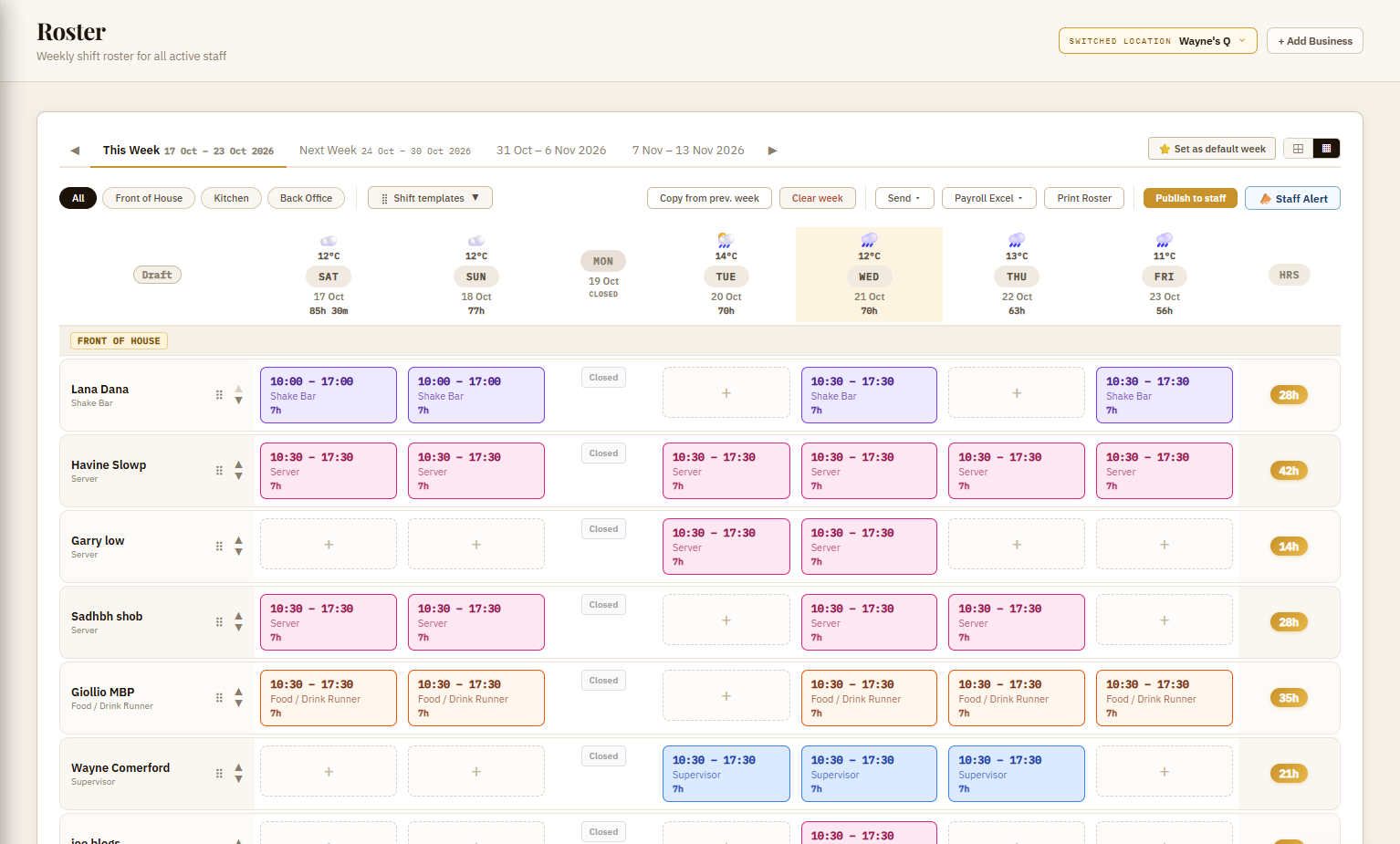Move Lana Dana down one row
Image resolution: width=1400 pixels, height=844 pixels.
[x=238, y=401]
